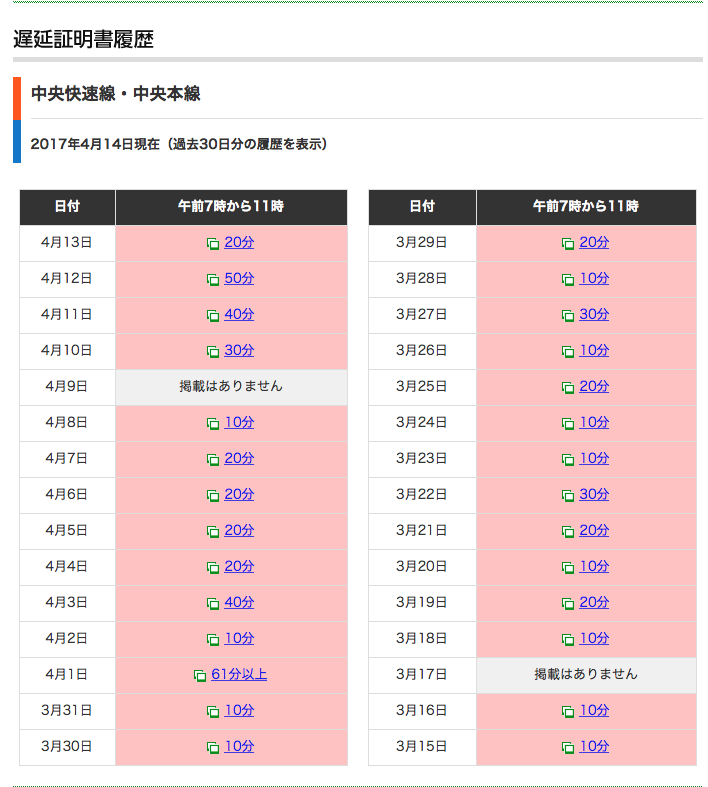Click the new-window icon for April 12

coord(213,279)
